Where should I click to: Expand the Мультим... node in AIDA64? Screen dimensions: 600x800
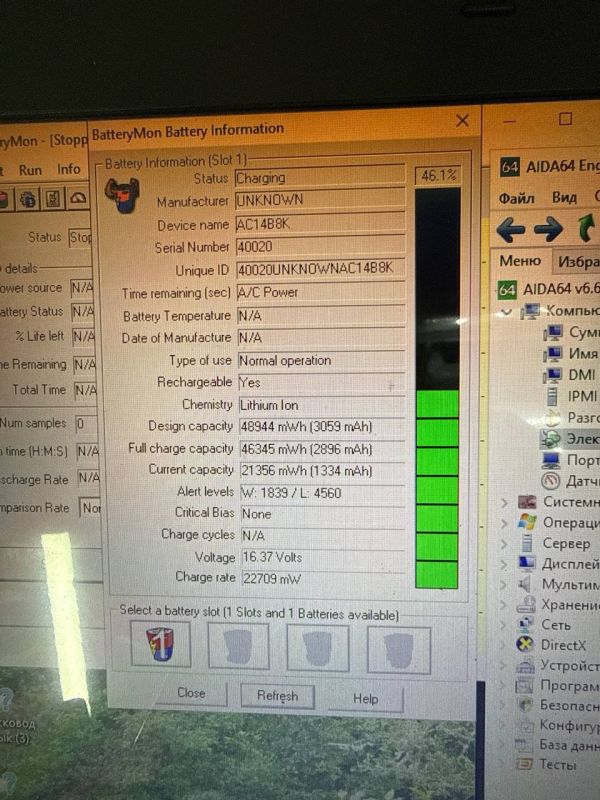point(504,585)
